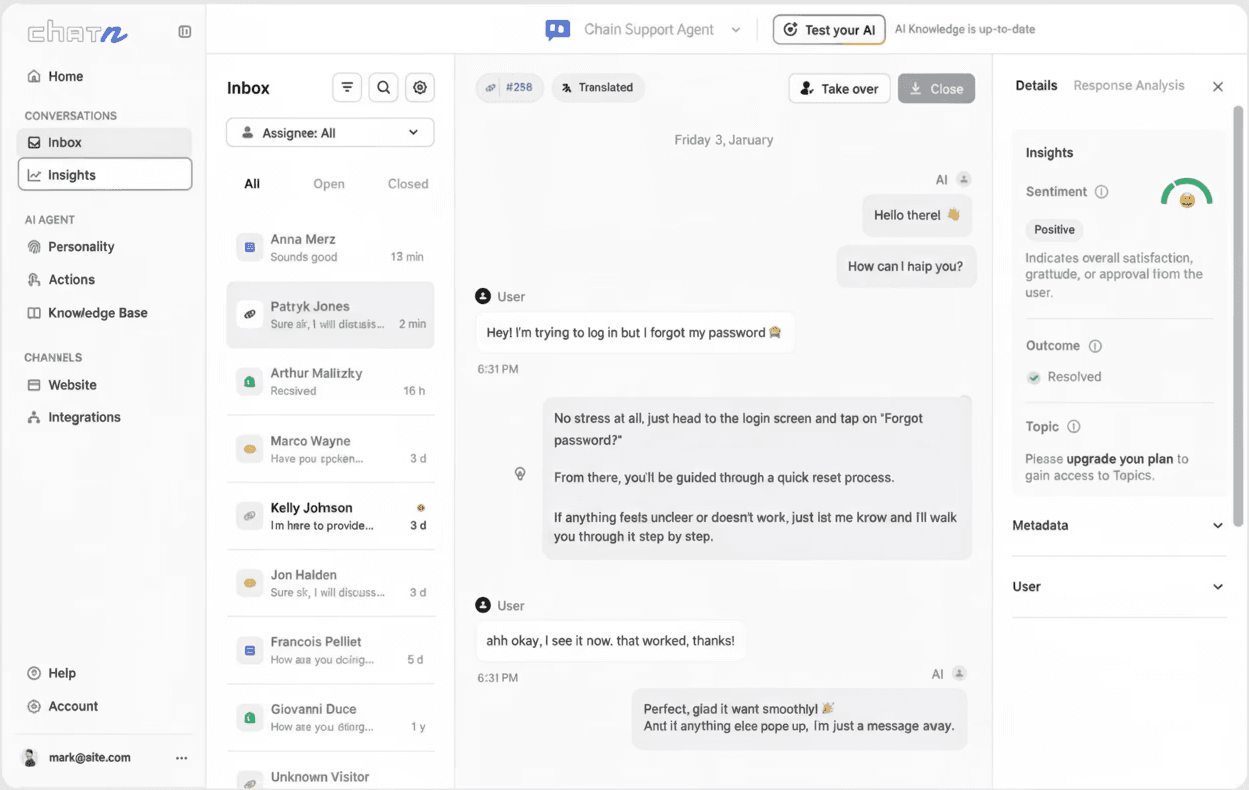Click the Test your AI button
Screen dimensions: 1249x790
[x=829, y=30]
